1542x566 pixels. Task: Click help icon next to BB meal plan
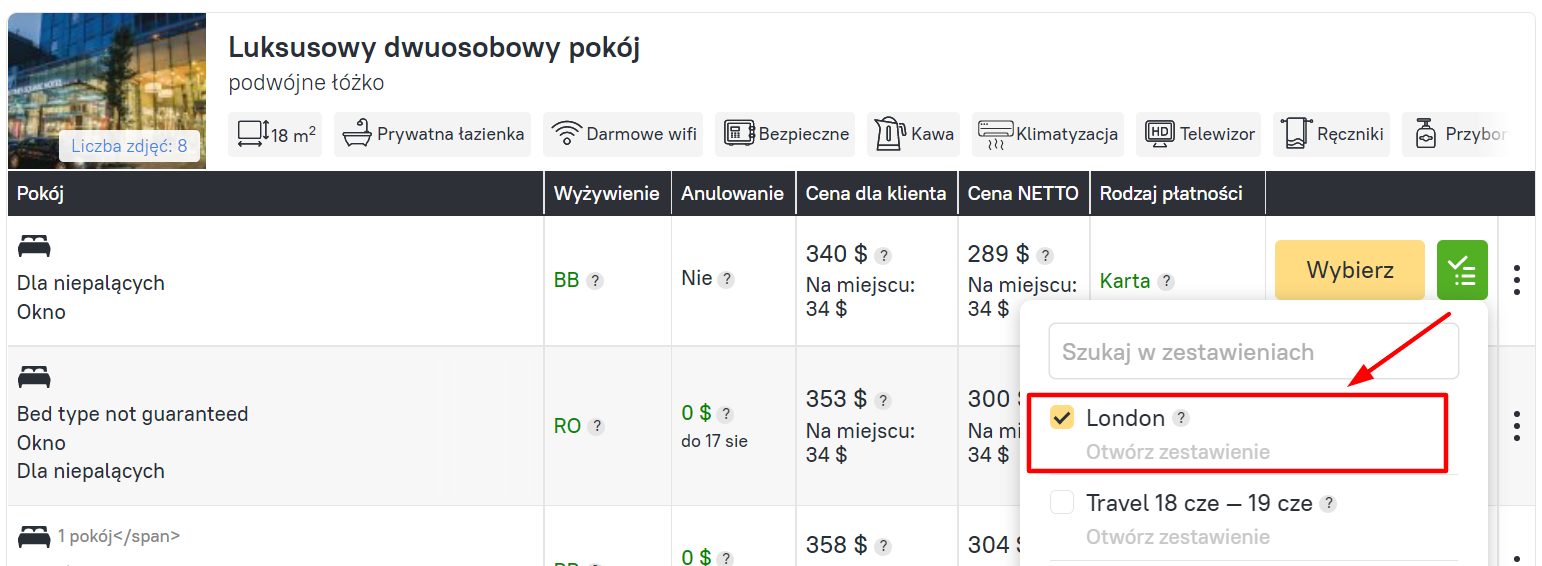pos(595,281)
